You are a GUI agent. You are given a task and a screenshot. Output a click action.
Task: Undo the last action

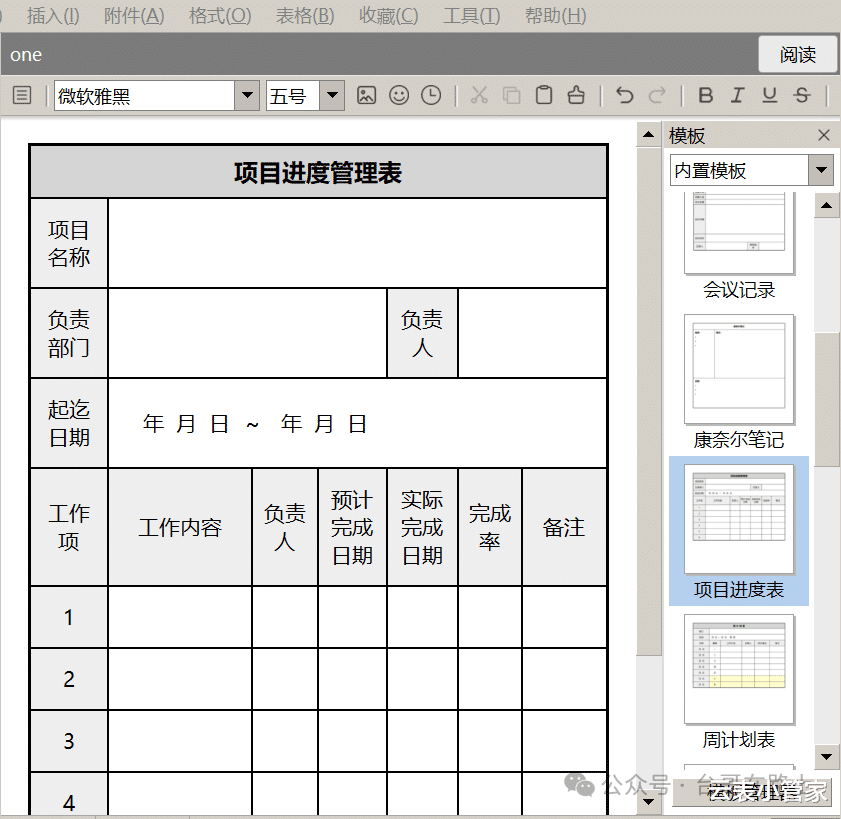625,95
